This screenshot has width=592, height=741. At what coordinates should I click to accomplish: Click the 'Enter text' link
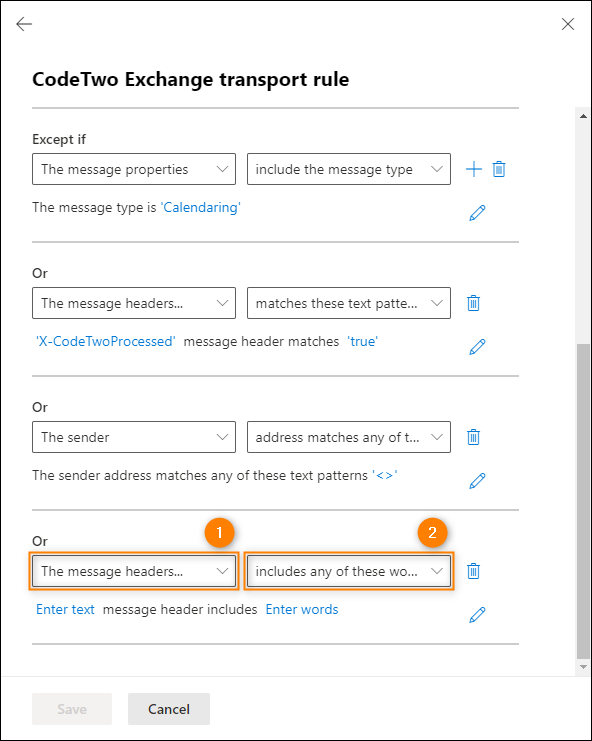[x=65, y=610]
